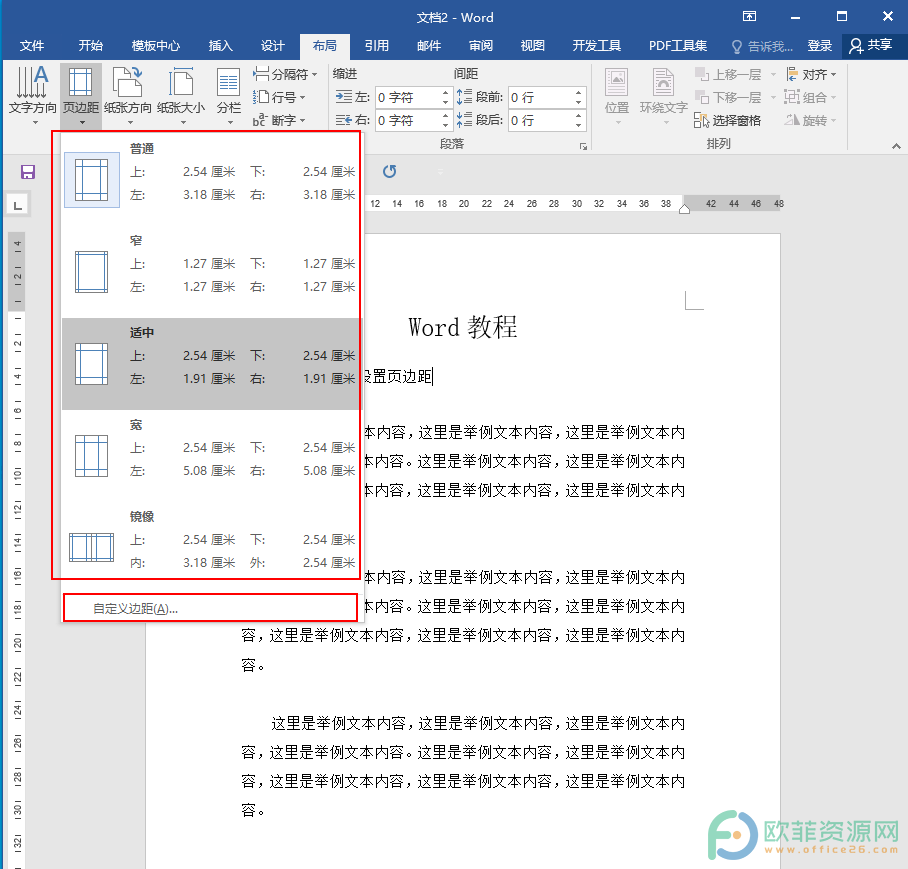
Task: Open Breaks (分隔符) dropdown
Action: coord(285,74)
